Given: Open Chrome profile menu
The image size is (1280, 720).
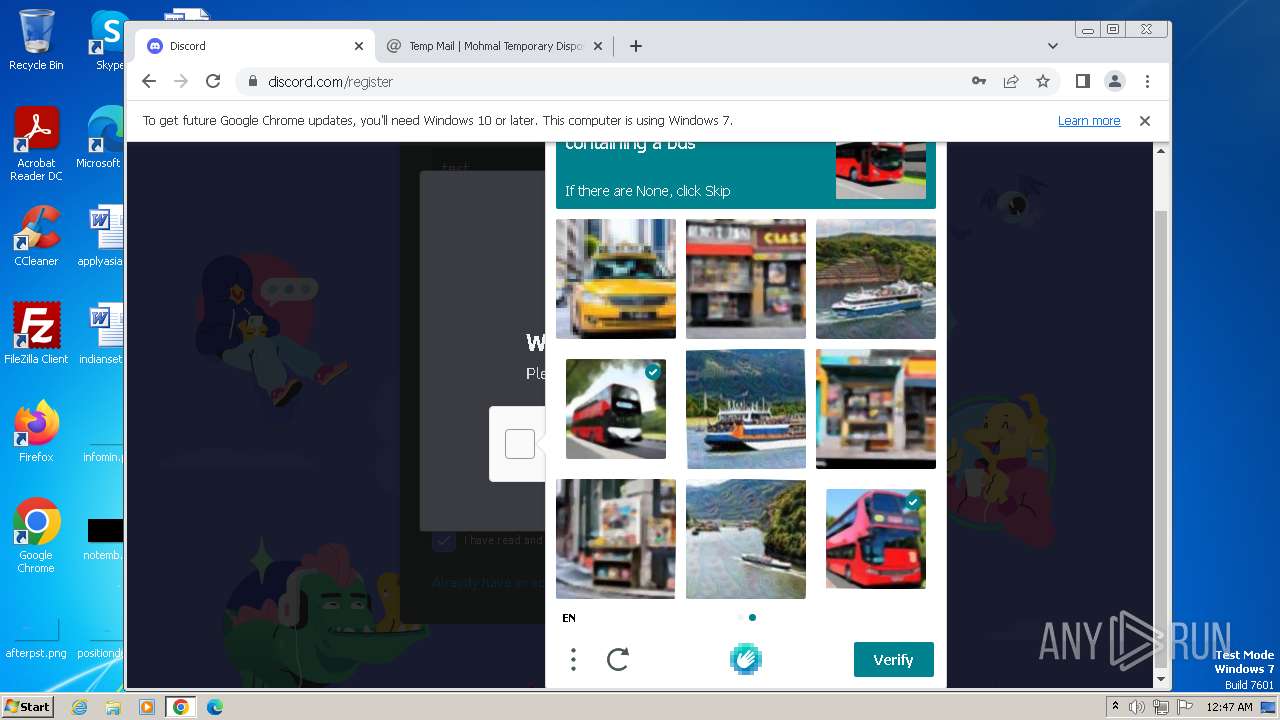Looking at the screenshot, I should [1115, 82].
